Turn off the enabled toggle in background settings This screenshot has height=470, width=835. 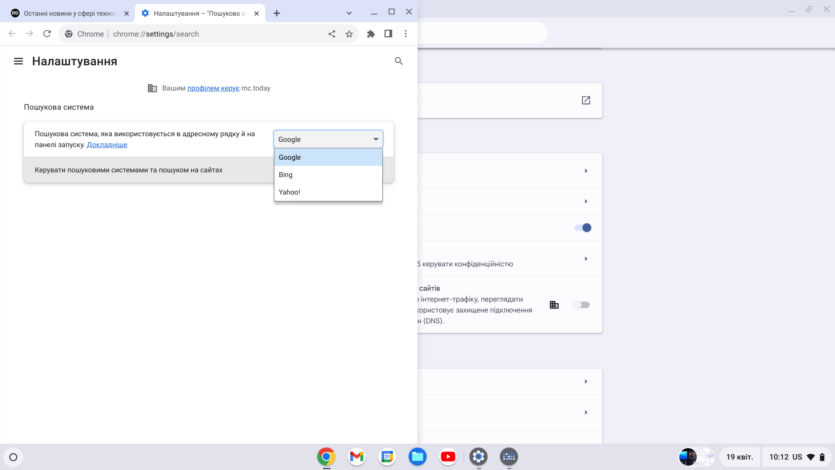pos(583,228)
